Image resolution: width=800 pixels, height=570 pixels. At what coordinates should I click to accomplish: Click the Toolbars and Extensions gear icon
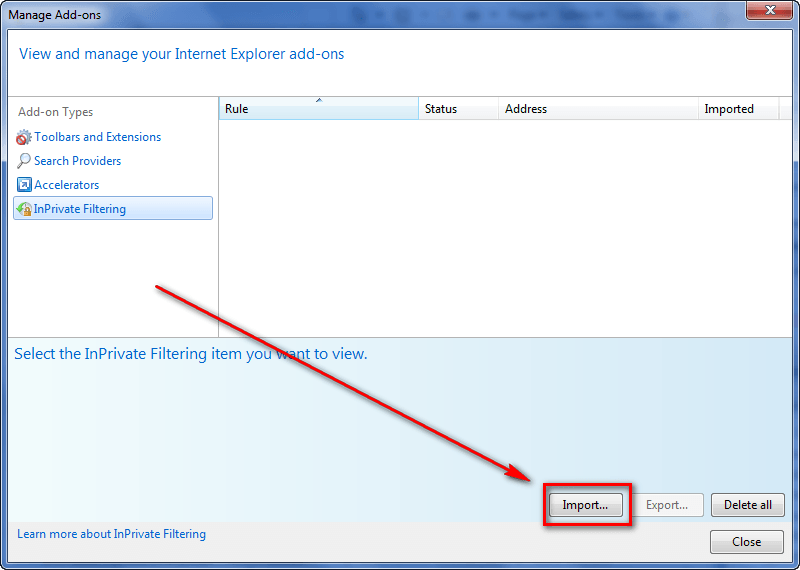(x=24, y=137)
